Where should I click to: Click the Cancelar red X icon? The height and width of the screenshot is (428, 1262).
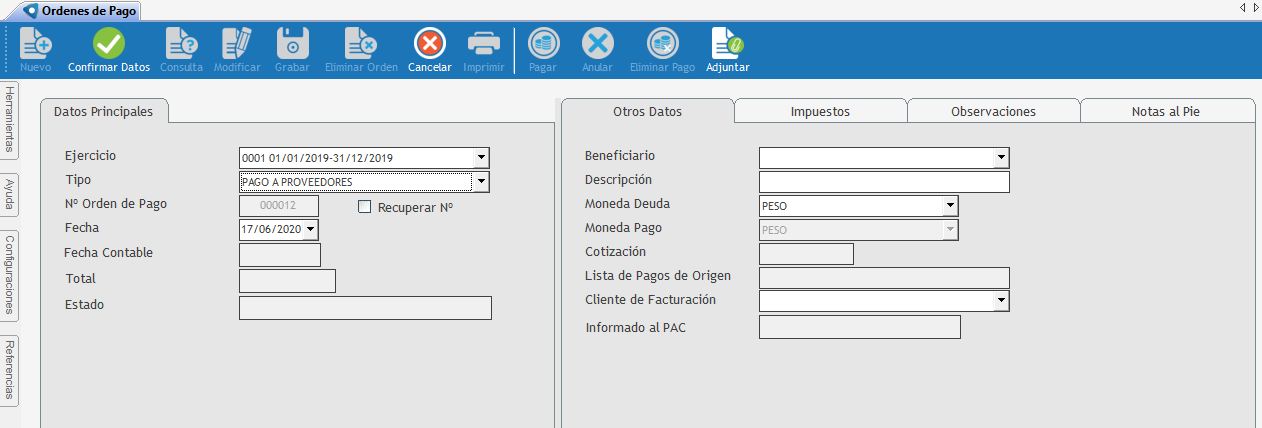click(429, 44)
